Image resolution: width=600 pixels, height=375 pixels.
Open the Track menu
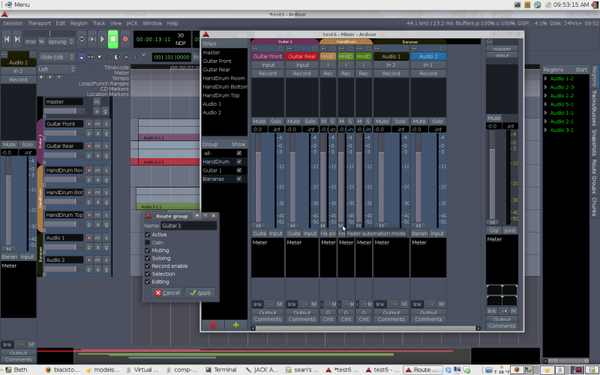99,23
